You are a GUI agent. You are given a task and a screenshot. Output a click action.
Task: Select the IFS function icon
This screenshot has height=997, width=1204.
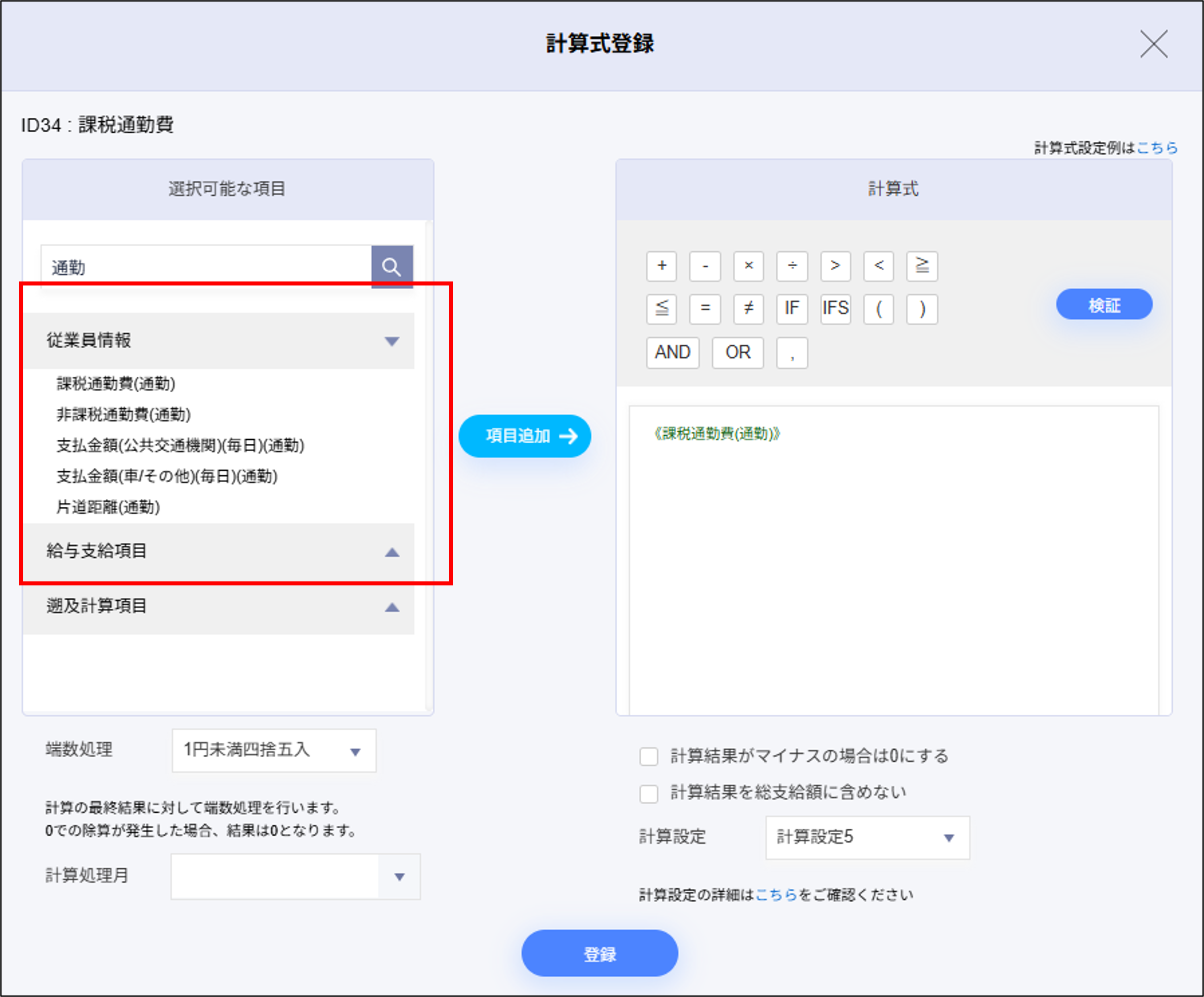(x=835, y=309)
